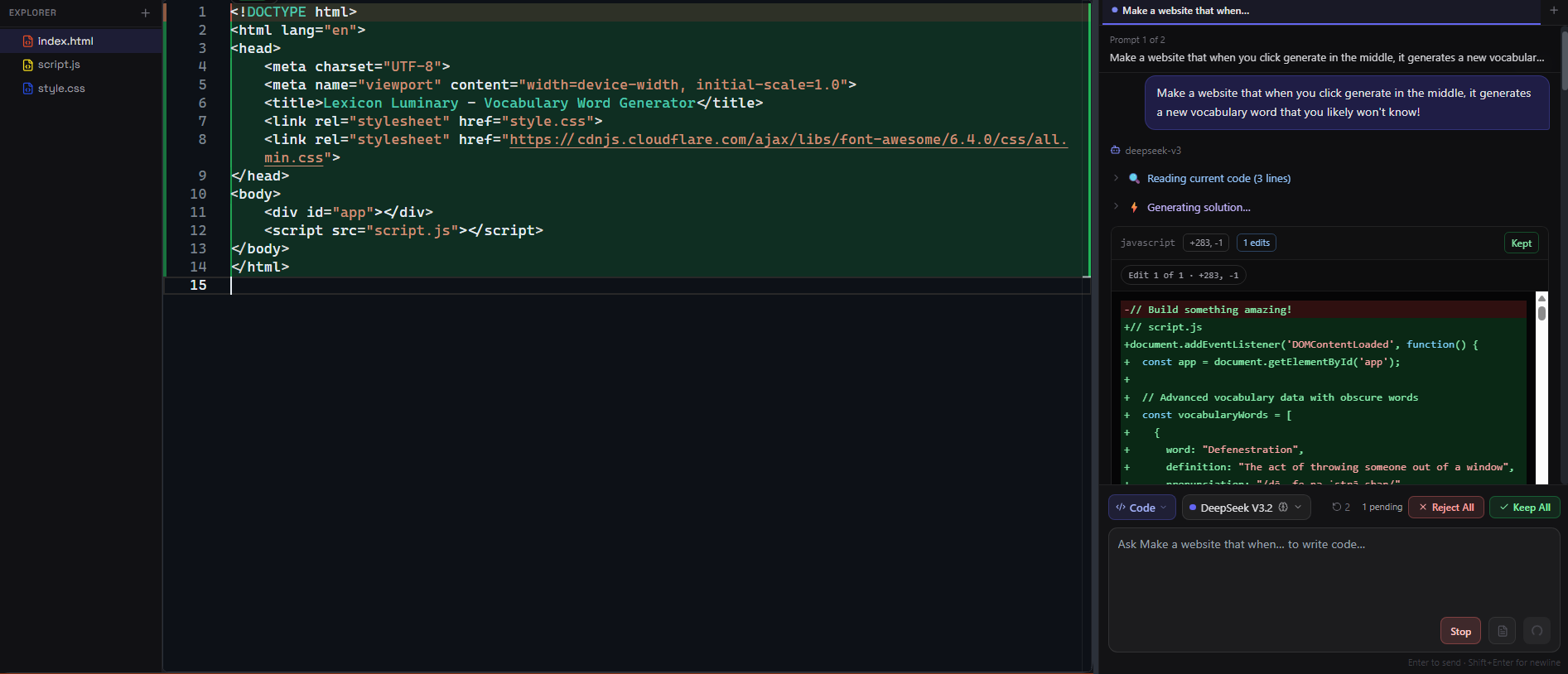
Task: Expand the Reading current code step
Action: click(x=1116, y=178)
